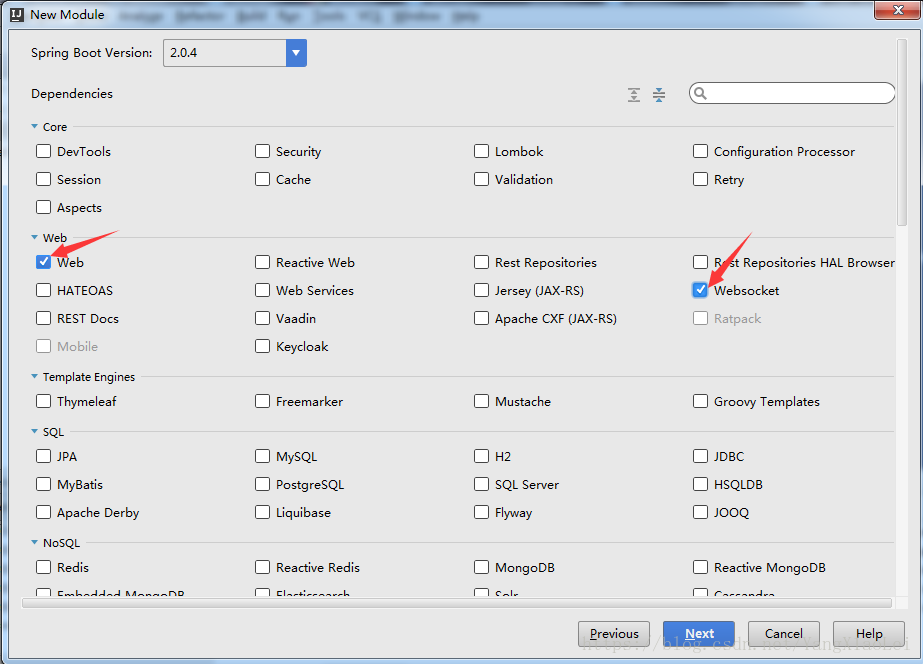Check the Freemarker checkbox
923x664 pixels.
263,401
